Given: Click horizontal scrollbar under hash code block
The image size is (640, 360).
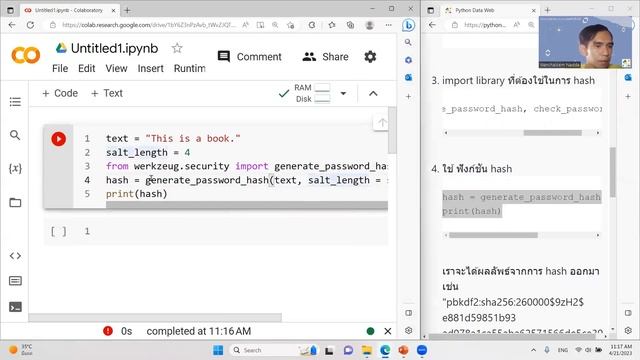Looking at the screenshot, I should click(x=493, y=235).
